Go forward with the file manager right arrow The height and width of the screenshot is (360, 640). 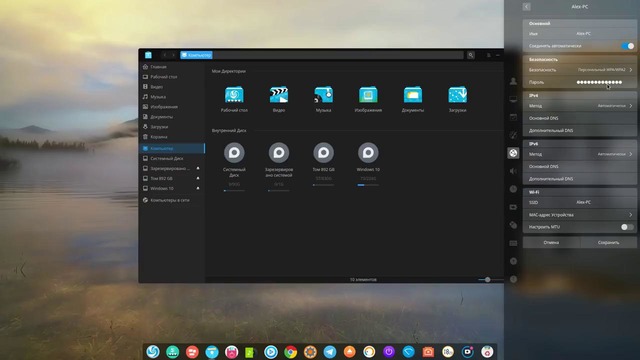coord(173,55)
